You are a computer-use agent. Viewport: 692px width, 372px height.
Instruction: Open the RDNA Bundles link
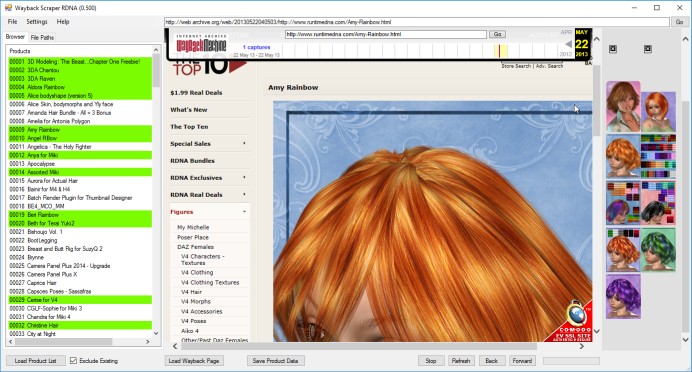pyautogui.click(x=192, y=161)
